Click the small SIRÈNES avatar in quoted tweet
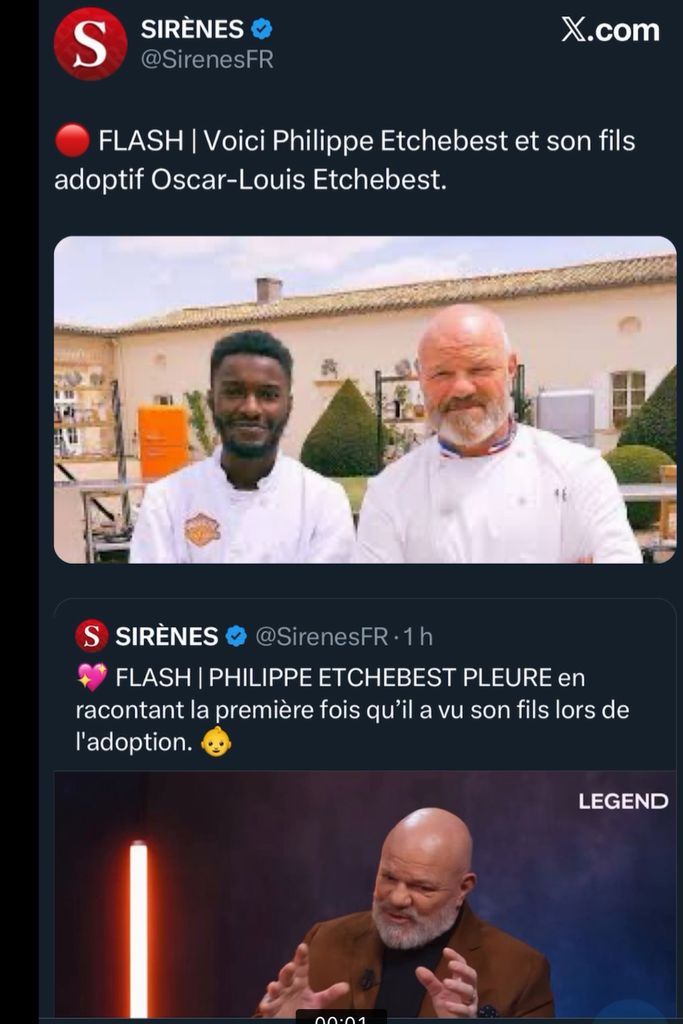The width and height of the screenshot is (683, 1024). [x=92, y=636]
